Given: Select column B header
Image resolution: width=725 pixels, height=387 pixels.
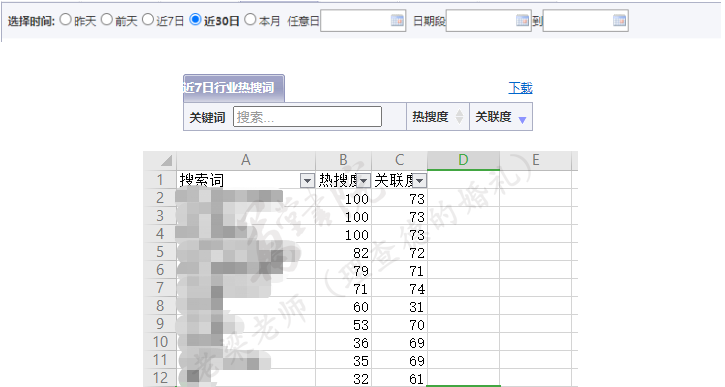Looking at the screenshot, I should [344, 160].
